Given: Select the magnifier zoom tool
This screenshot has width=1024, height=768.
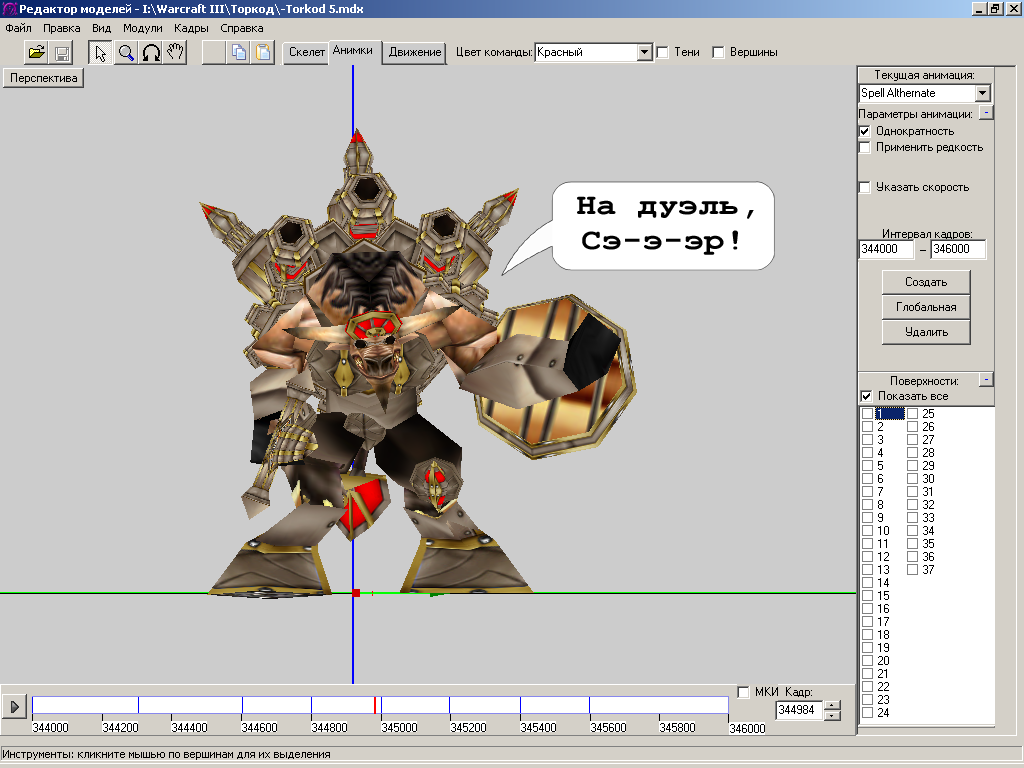Looking at the screenshot, I should click(x=126, y=53).
